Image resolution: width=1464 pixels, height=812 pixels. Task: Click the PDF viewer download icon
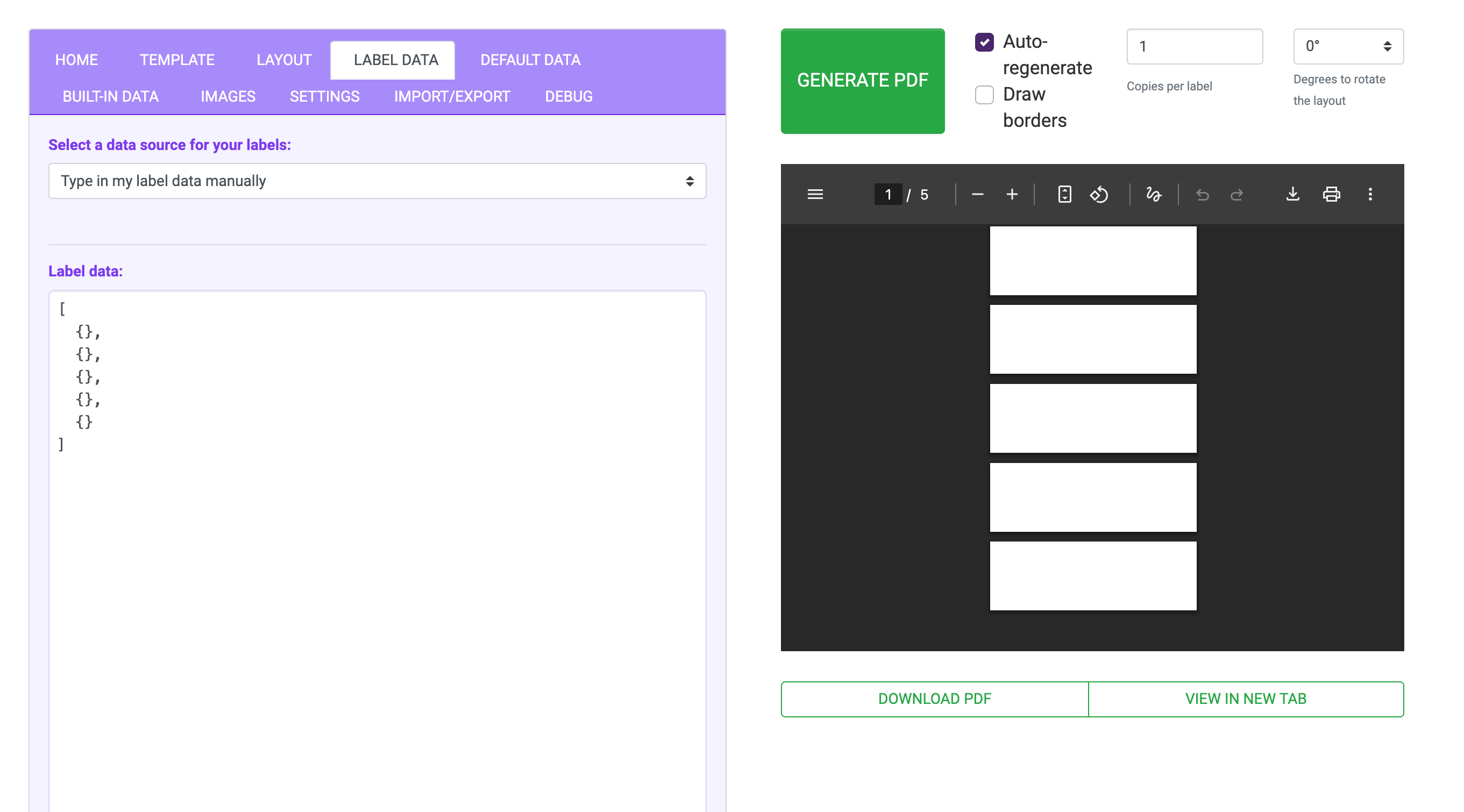click(x=1292, y=194)
